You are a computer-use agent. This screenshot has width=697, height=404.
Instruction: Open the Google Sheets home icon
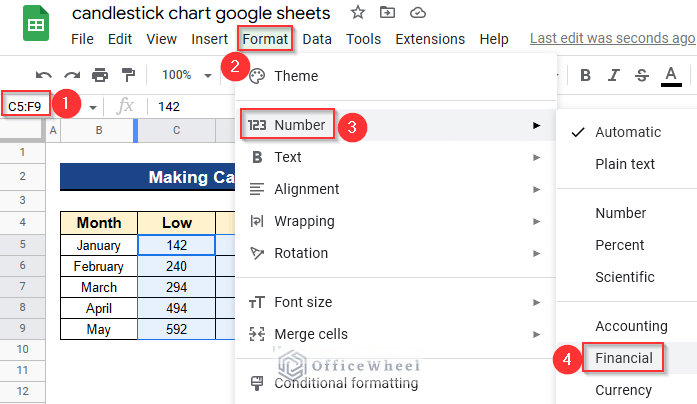34,27
